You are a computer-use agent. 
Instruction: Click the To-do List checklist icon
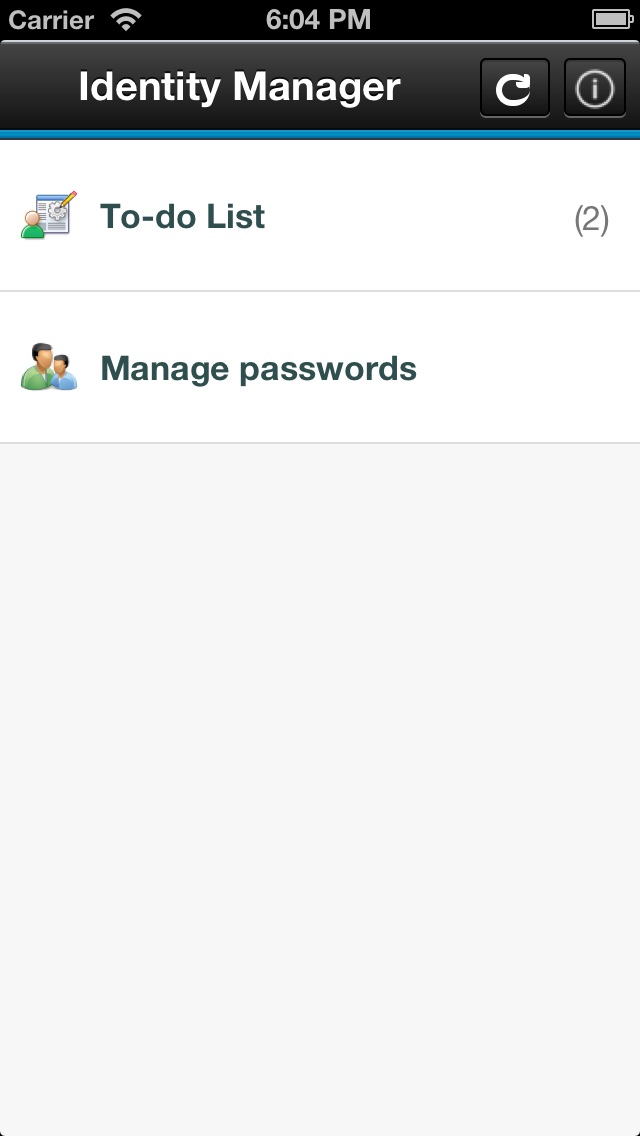click(48, 215)
